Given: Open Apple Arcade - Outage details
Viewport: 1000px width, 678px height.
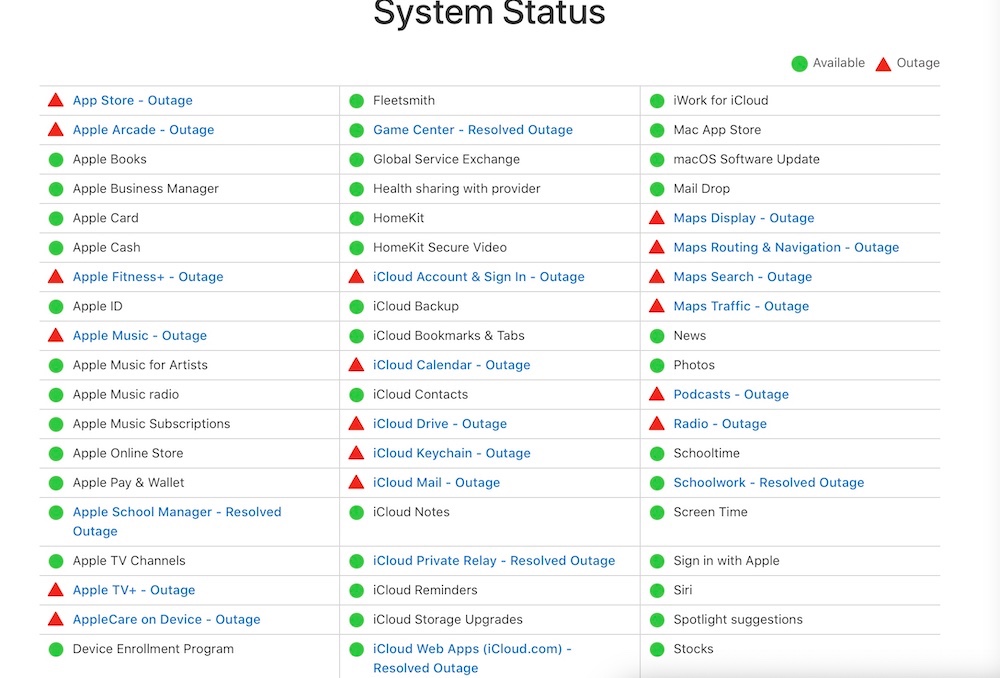Looking at the screenshot, I should (x=143, y=130).
